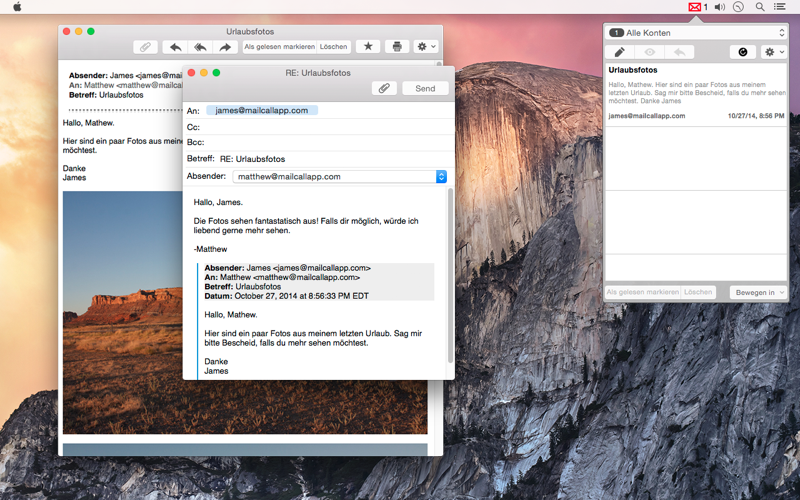800x500 pixels.
Task: Open the Apple menu
Action: (17, 7)
